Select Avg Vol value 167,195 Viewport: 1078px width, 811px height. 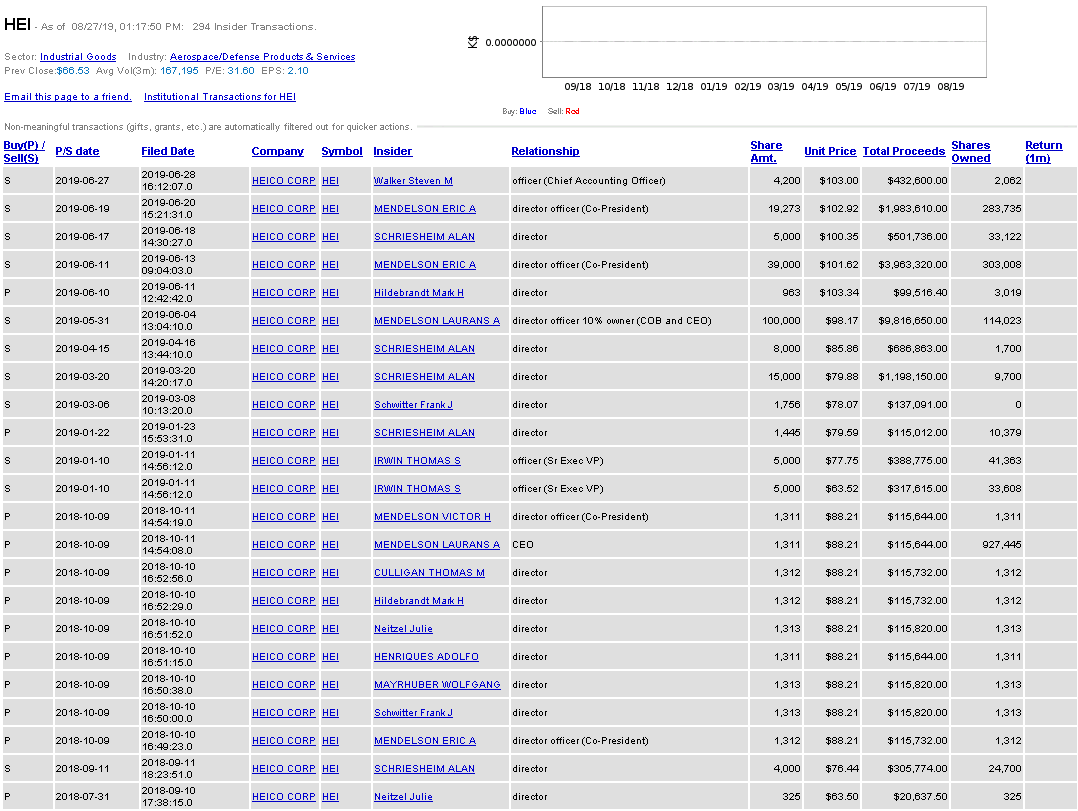(x=179, y=71)
